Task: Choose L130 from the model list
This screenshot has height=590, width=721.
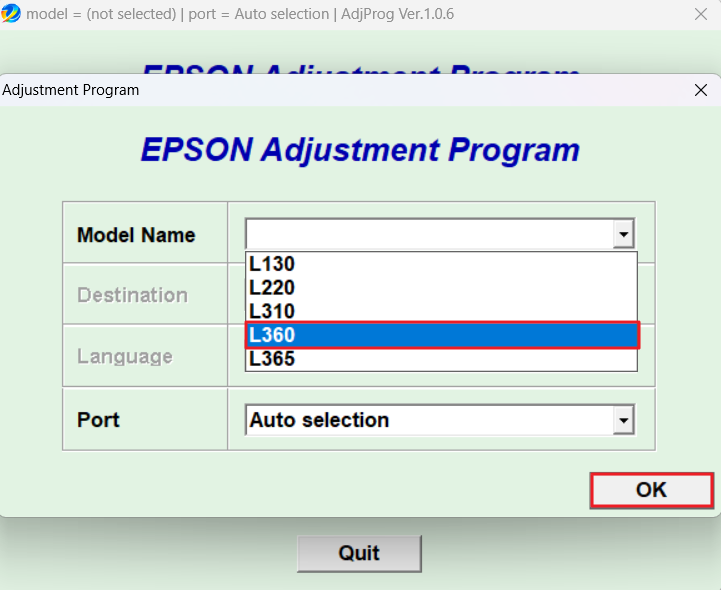Action: point(441,264)
